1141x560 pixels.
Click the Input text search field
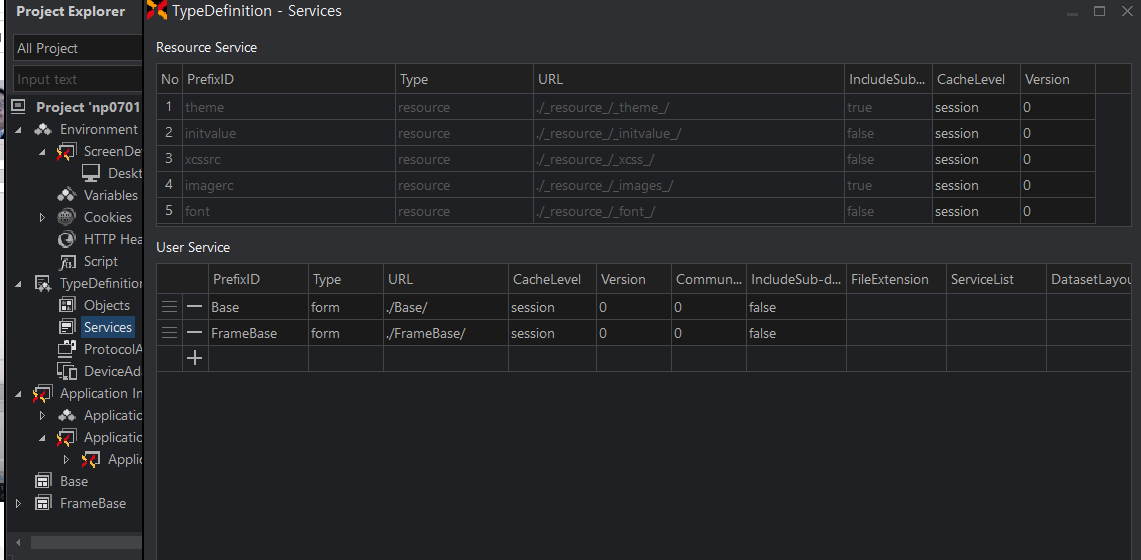78,79
